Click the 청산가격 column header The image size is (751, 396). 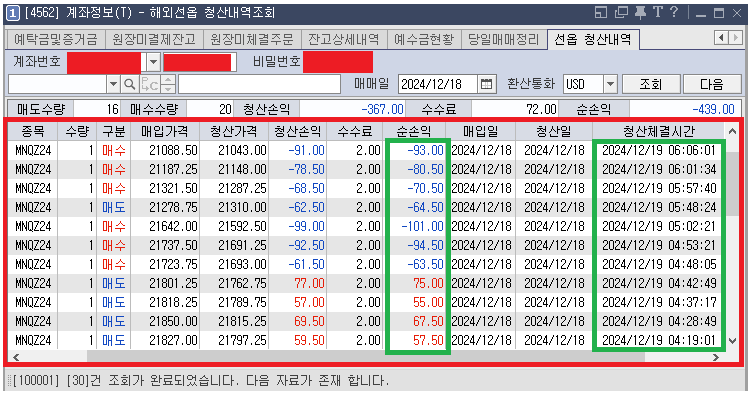click(234, 131)
